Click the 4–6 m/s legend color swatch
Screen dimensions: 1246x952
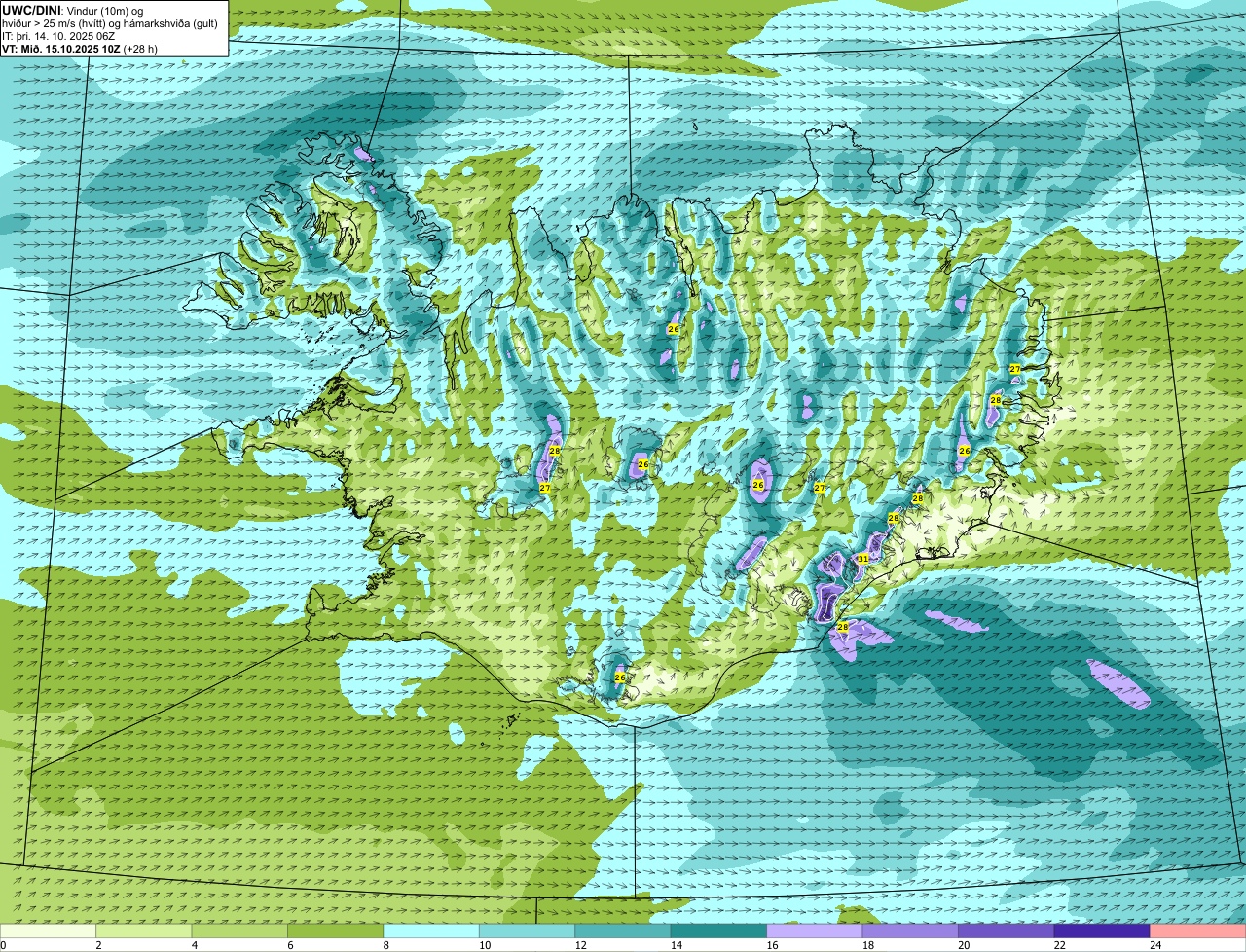pos(239,932)
